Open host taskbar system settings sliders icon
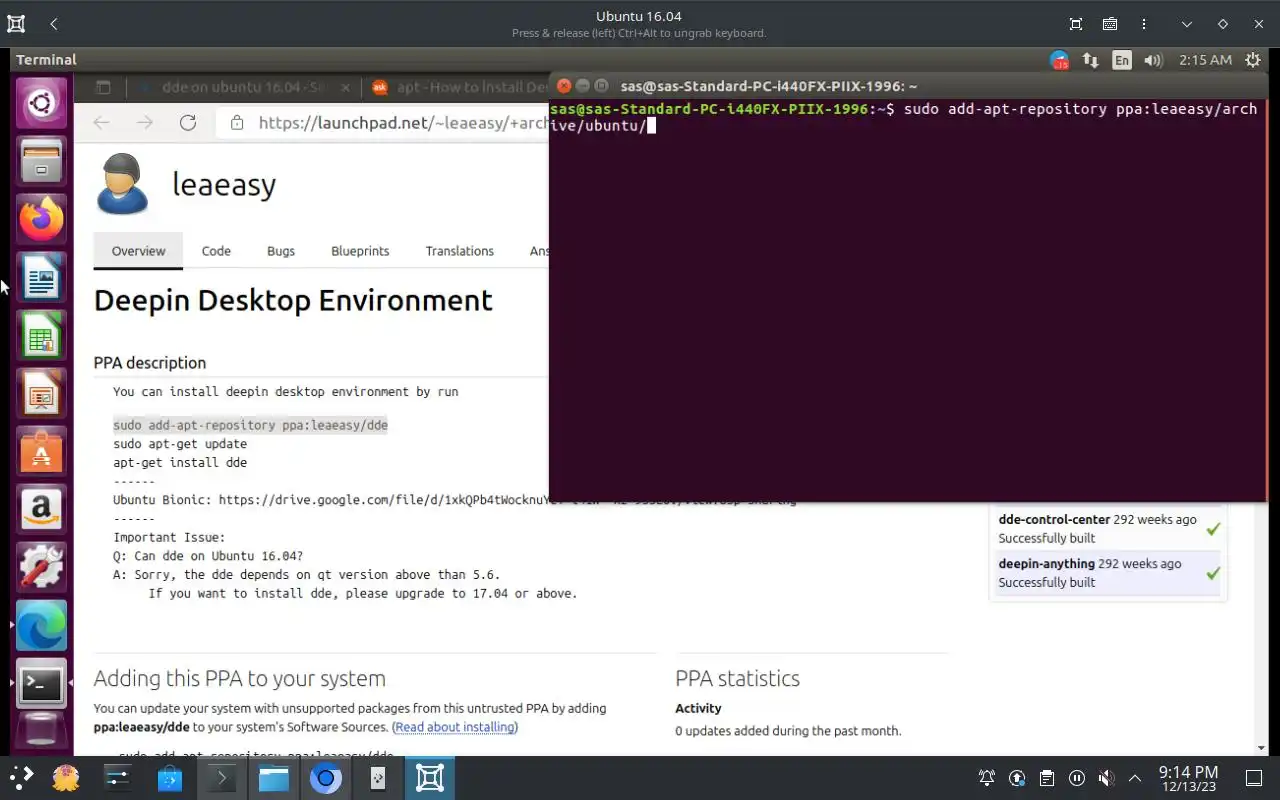The height and width of the screenshot is (800, 1280). (117, 778)
